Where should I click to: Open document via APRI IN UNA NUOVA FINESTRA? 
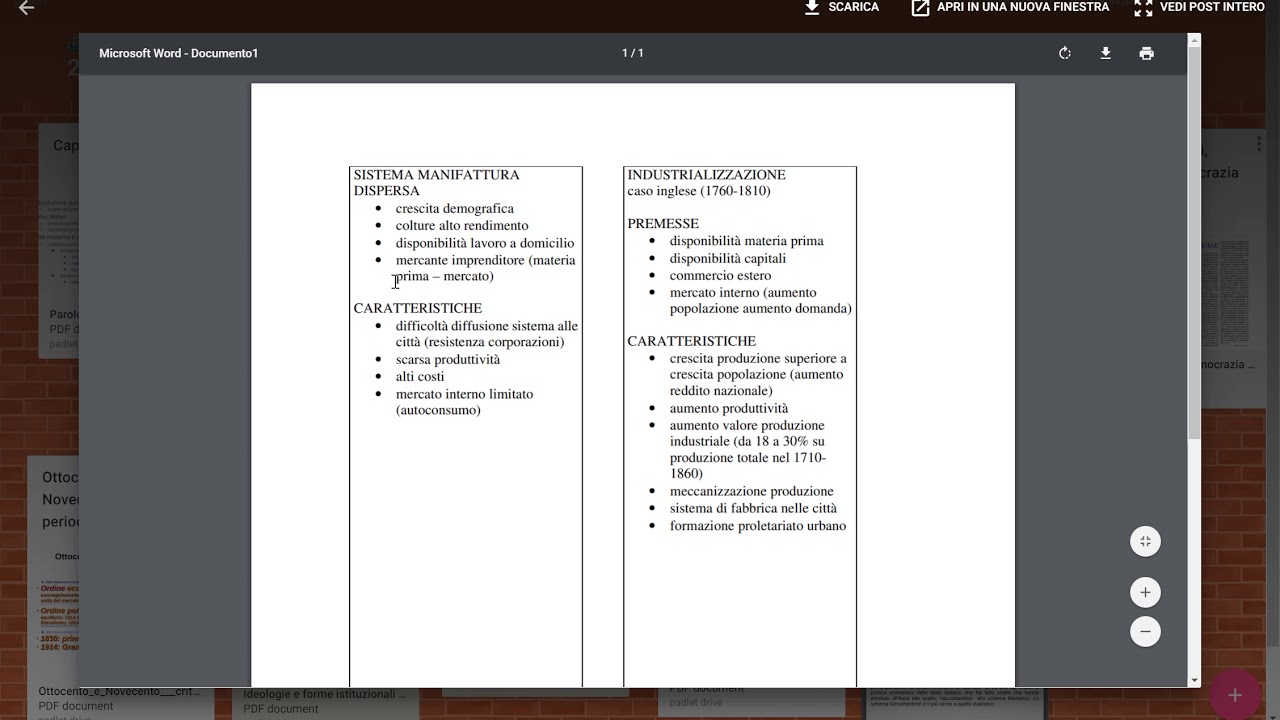[1010, 7]
